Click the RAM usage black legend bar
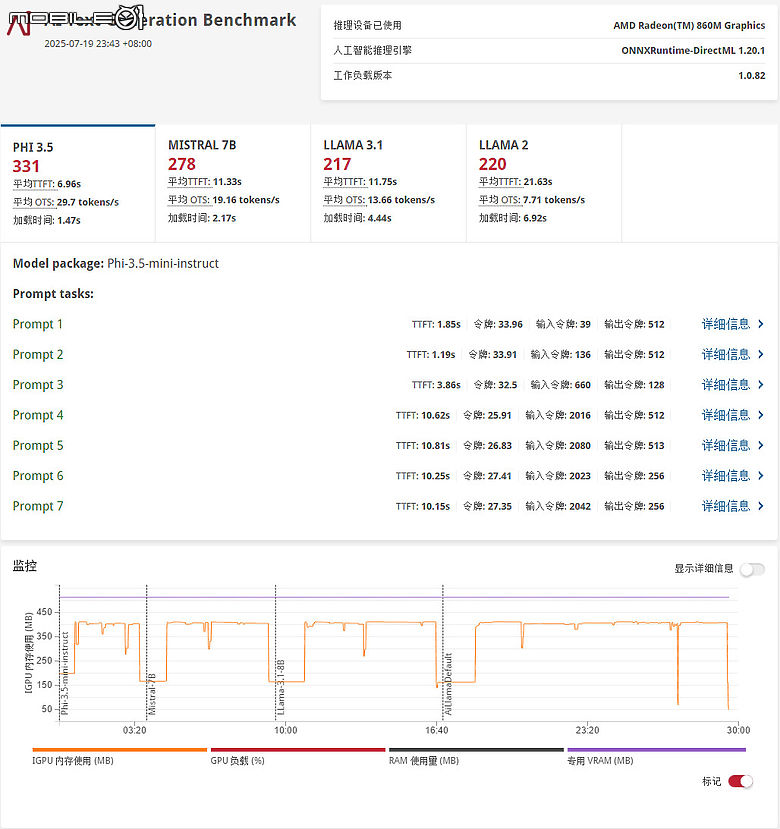 pos(476,750)
